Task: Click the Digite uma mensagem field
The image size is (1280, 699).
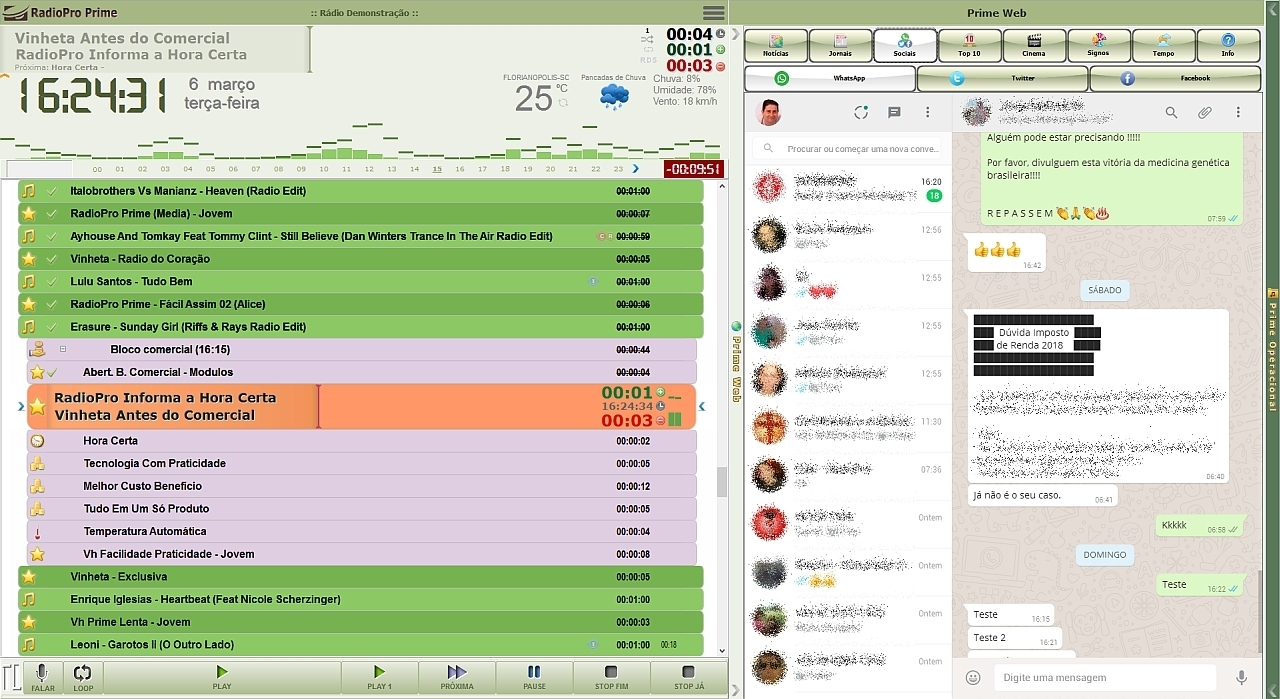Action: 1104,678
